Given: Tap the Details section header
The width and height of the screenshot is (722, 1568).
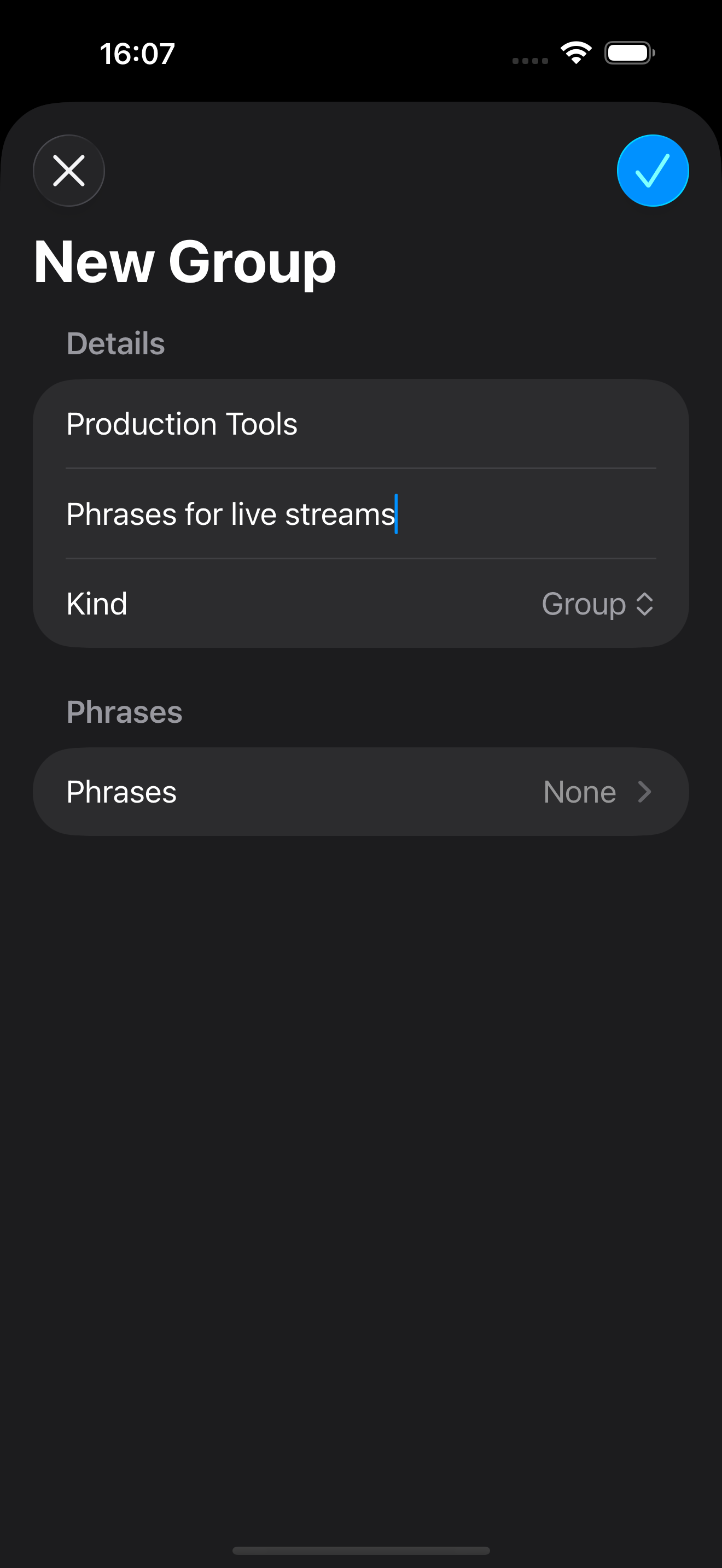Looking at the screenshot, I should [x=115, y=344].
